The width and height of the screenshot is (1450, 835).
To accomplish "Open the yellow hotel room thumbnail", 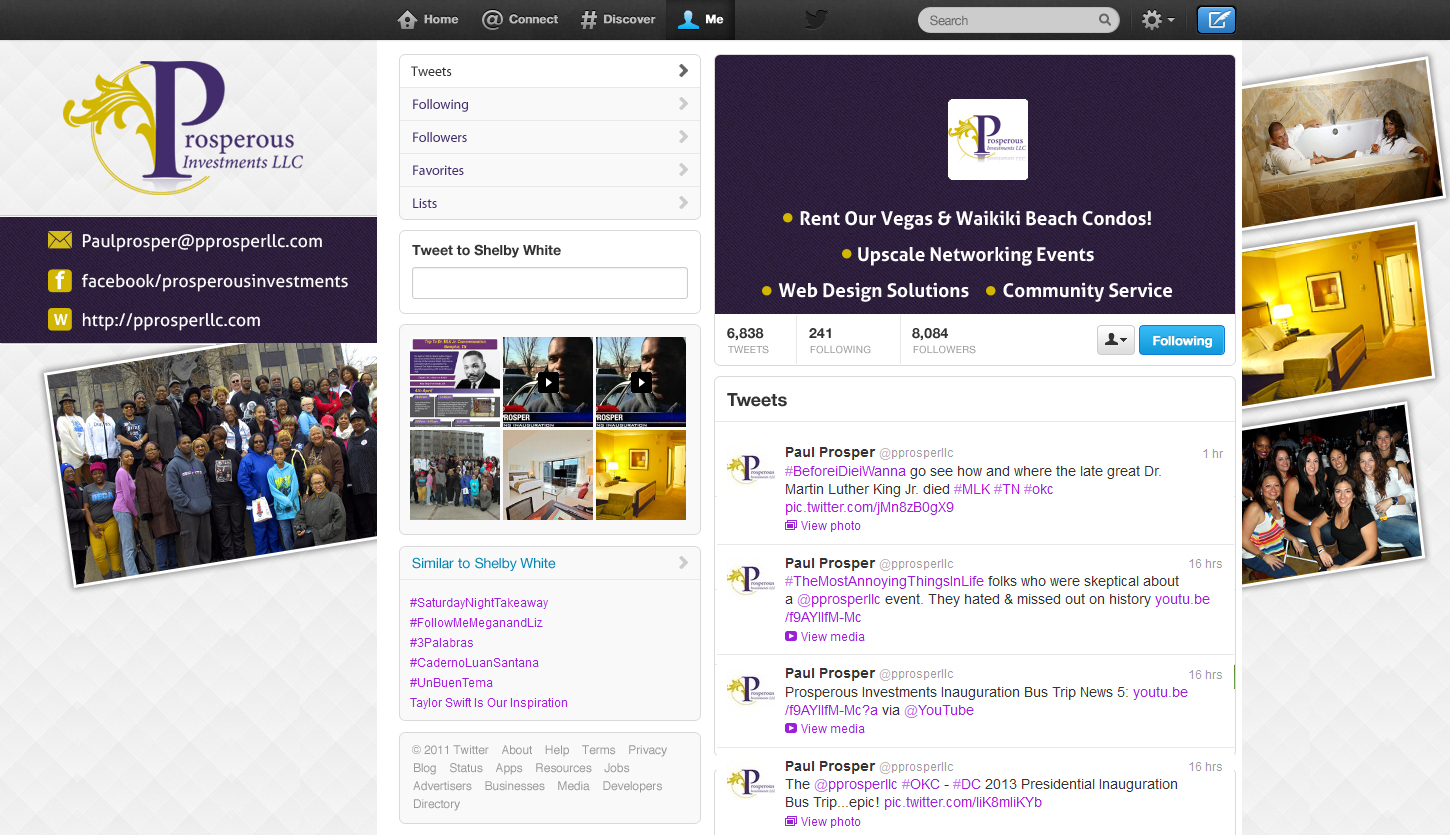I will pos(640,475).
